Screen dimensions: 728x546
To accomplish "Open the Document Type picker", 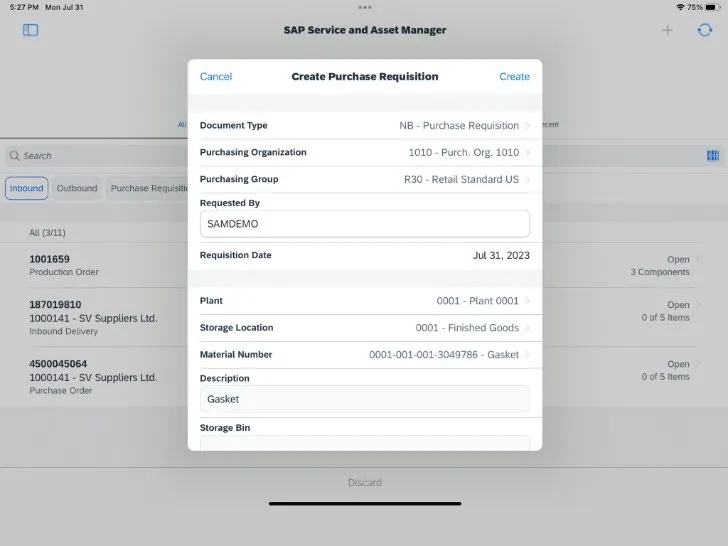I will [x=365, y=125].
